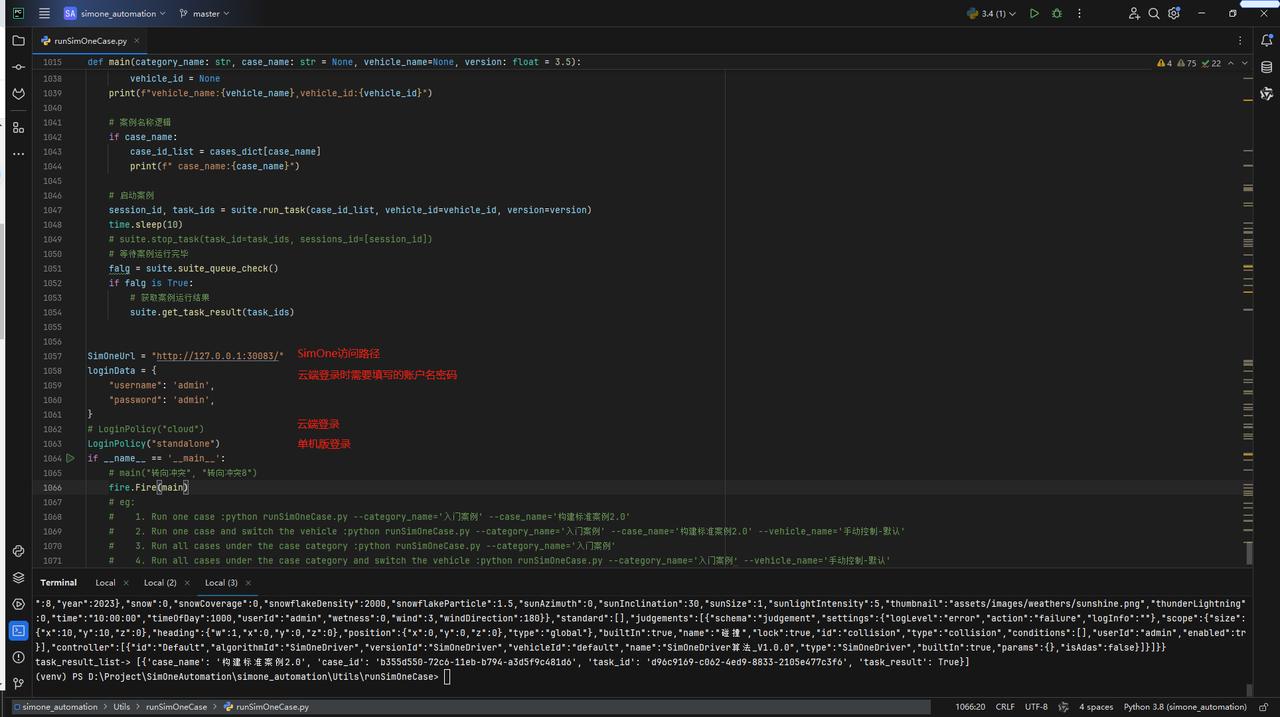Show the Notifications bell panel
1280x717 pixels.
click(1267, 41)
